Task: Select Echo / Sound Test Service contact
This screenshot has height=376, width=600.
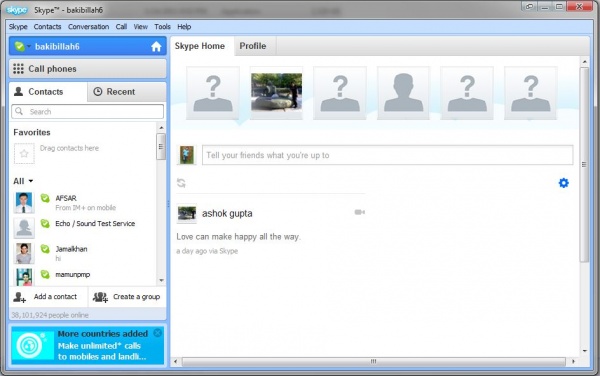Action: tap(84, 228)
